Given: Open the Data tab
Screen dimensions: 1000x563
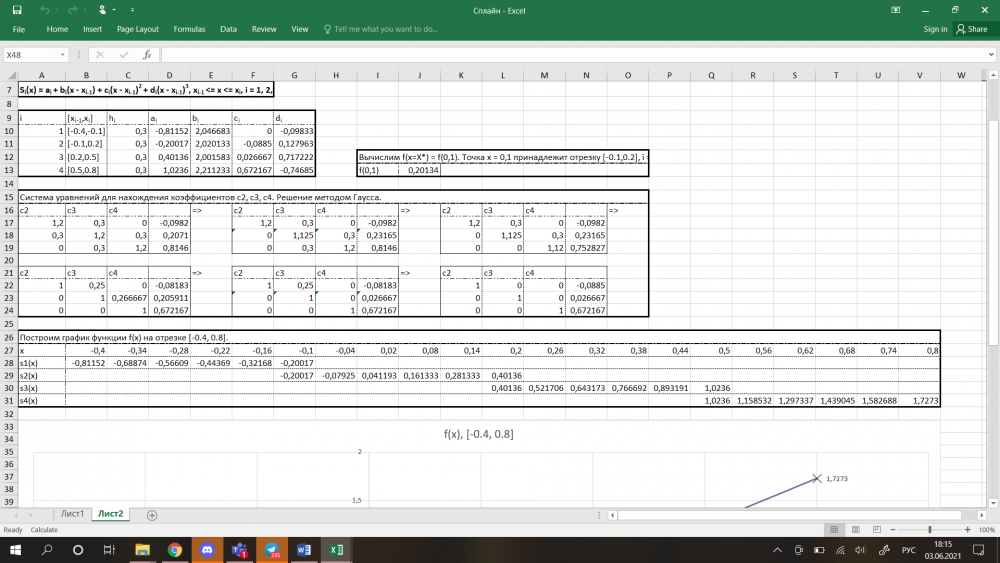Looking at the screenshot, I should point(228,29).
